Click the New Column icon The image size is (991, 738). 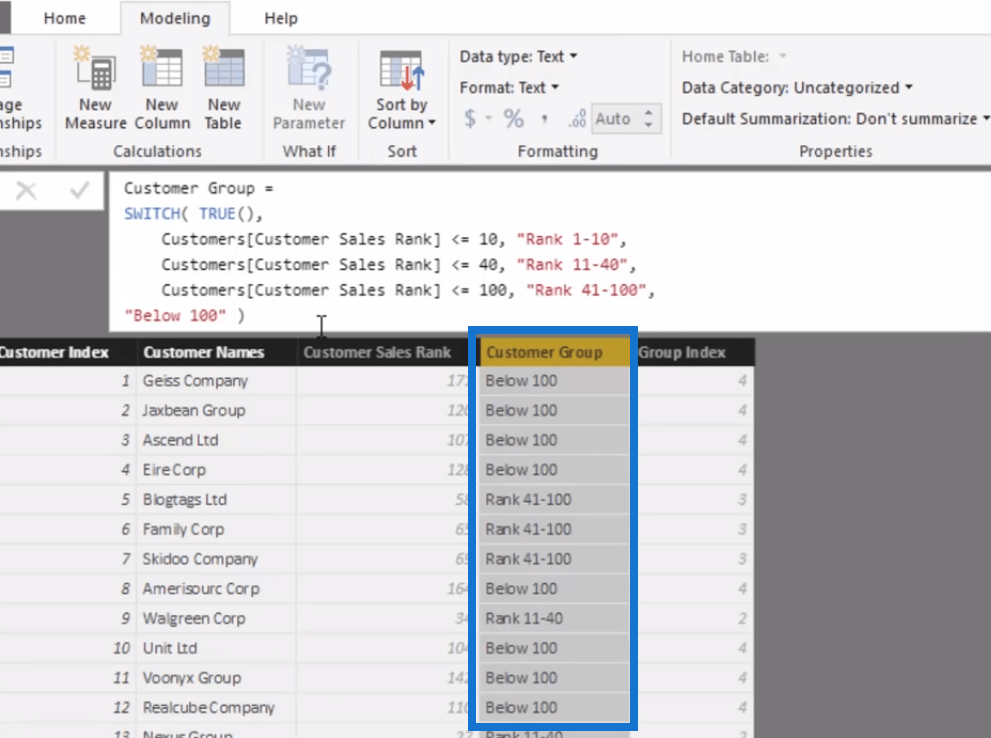162,68
